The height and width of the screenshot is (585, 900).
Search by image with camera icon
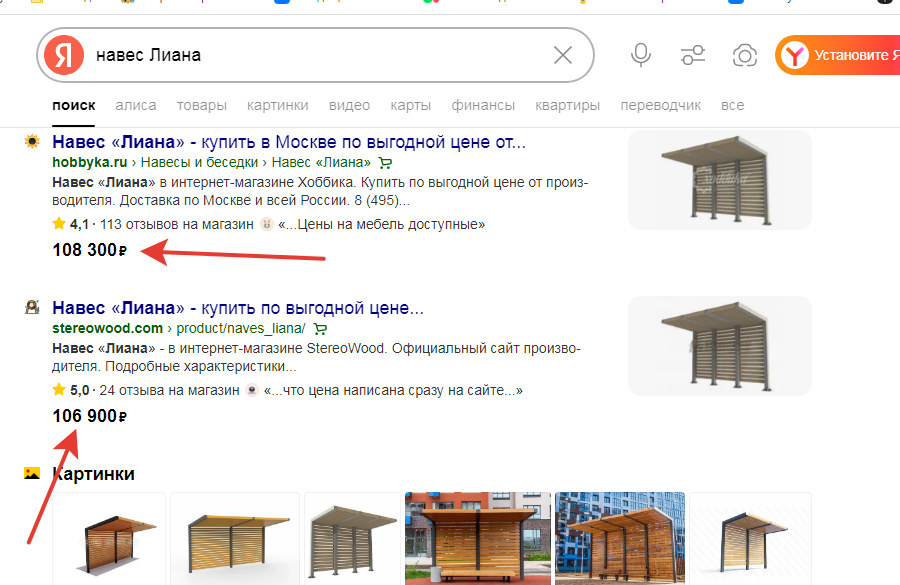pos(744,56)
